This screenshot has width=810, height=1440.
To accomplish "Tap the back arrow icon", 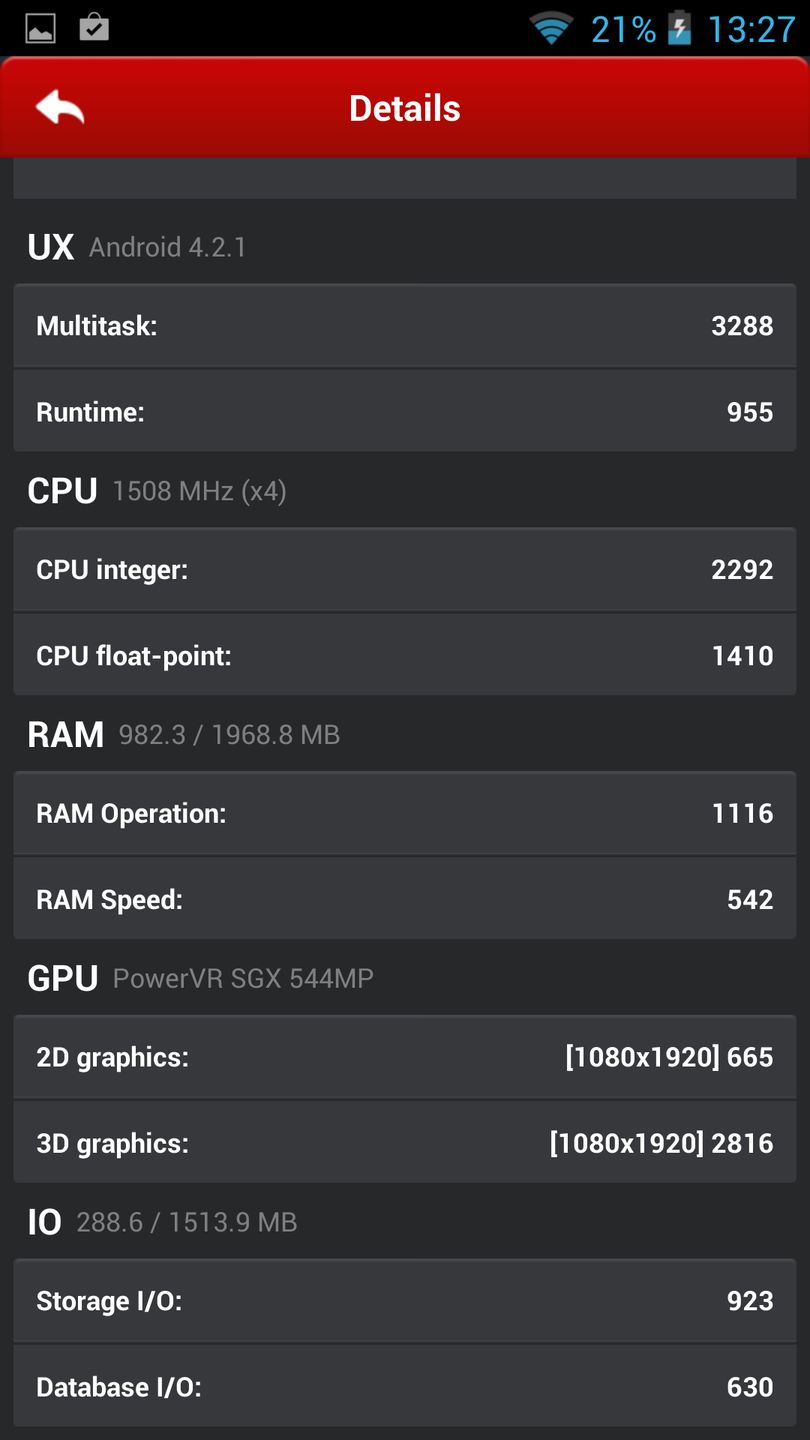I will point(60,108).
